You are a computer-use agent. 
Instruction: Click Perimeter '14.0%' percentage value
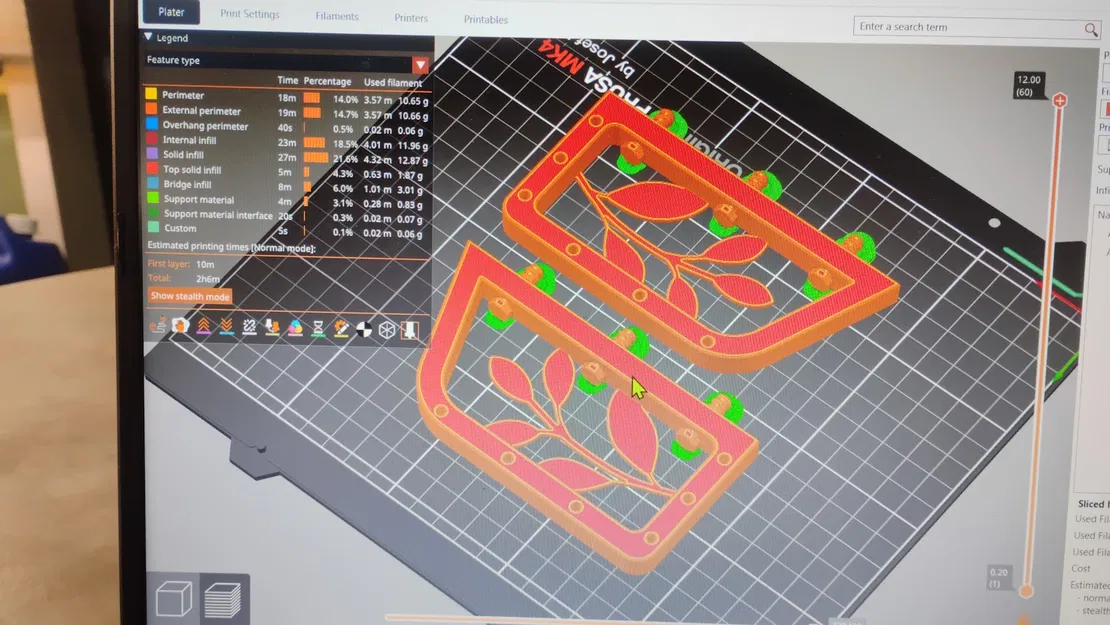click(345, 100)
